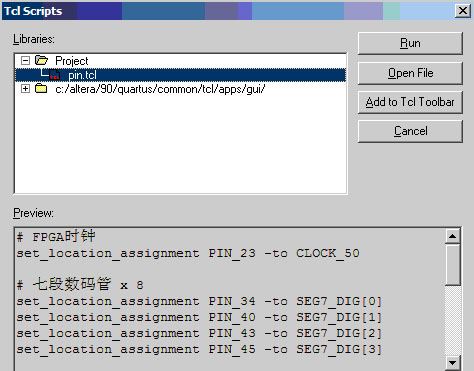Image resolution: width=474 pixels, height=371 pixels.
Task: Click the SEG7_DIG[1] assignment line
Action: tap(199, 318)
